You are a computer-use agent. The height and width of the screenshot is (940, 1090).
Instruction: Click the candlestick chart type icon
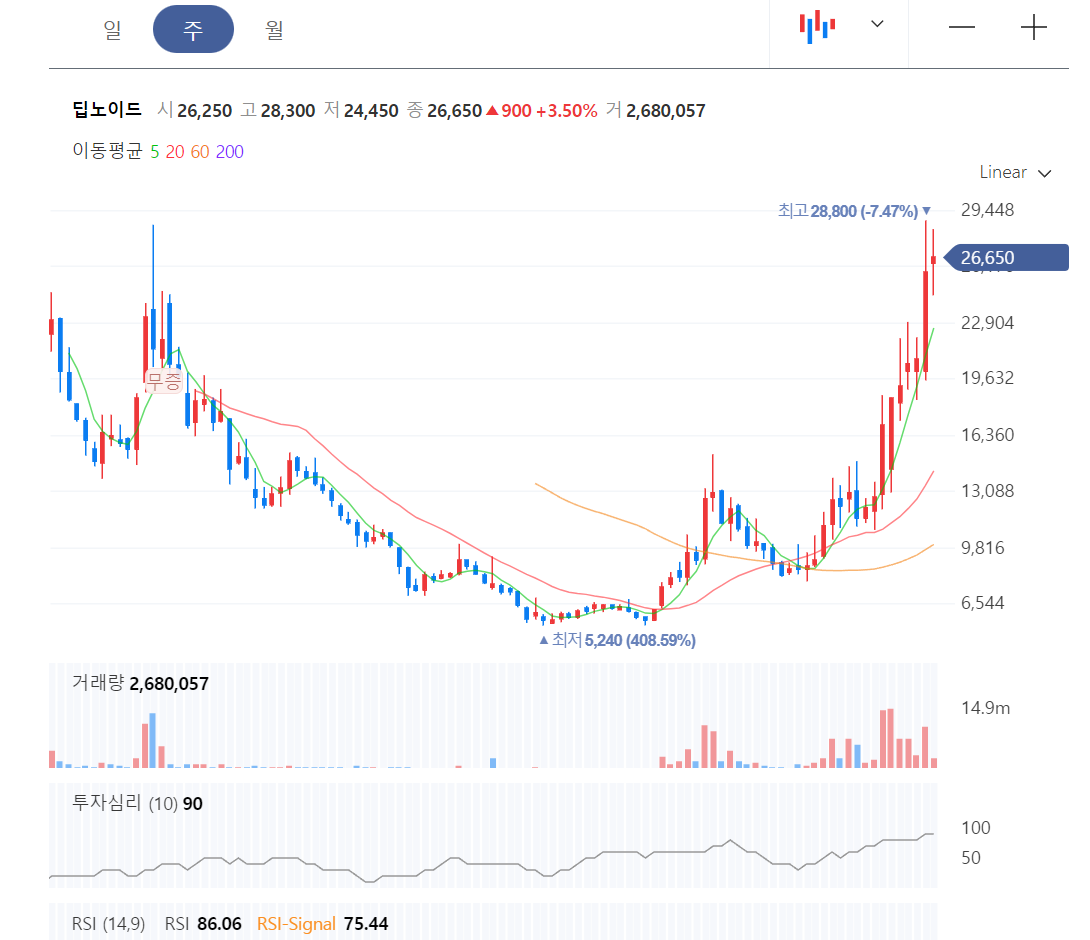click(x=817, y=27)
